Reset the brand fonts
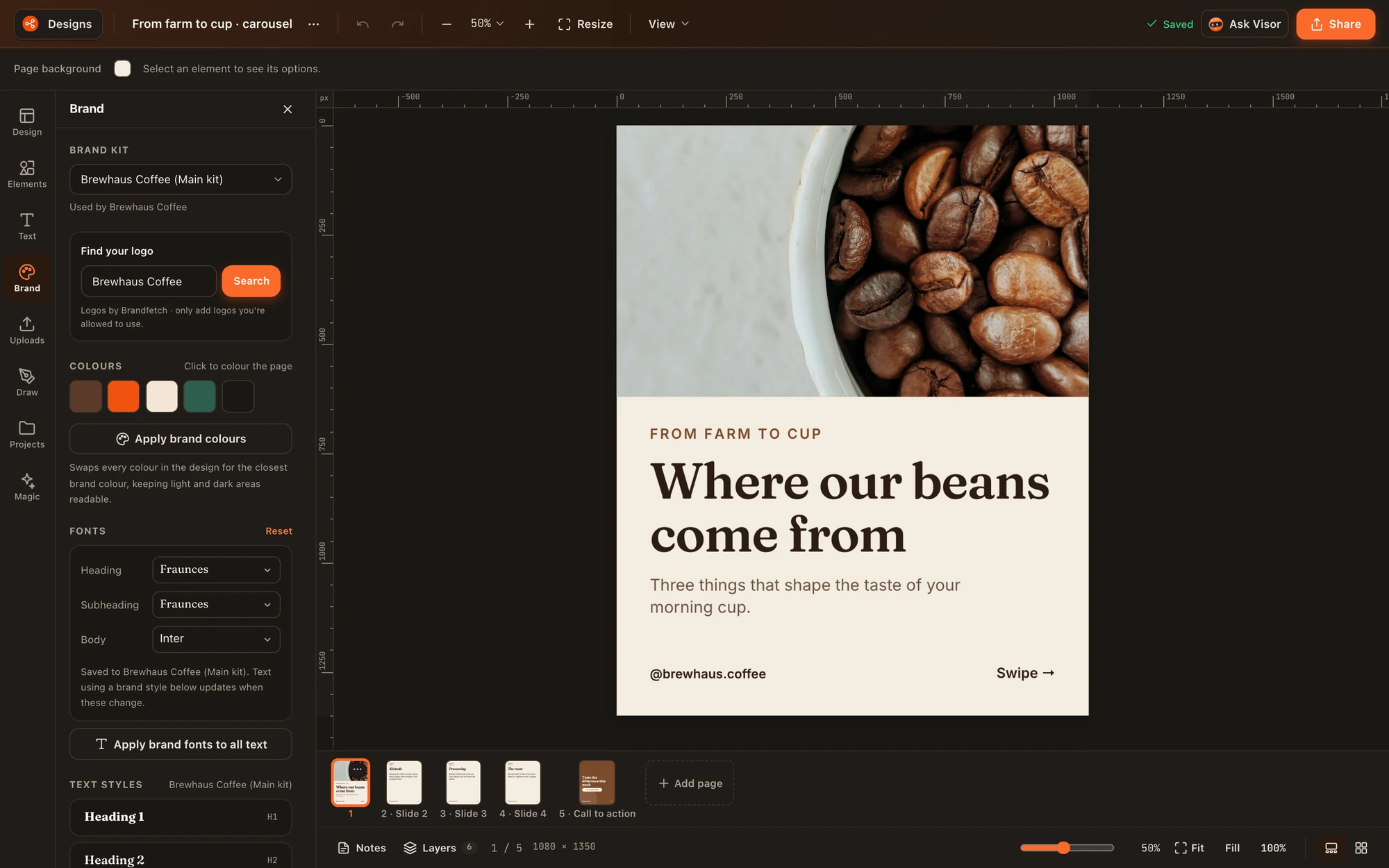Viewport: 1389px width, 868px height. point(278,531)
